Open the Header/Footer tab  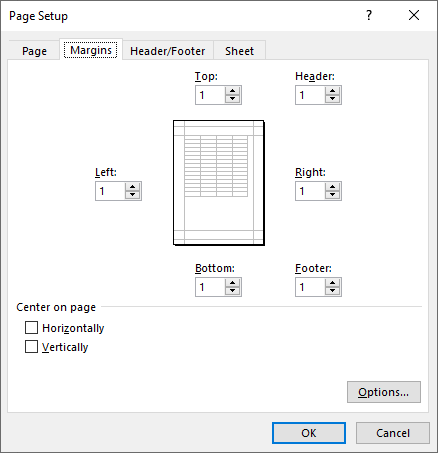168,51
